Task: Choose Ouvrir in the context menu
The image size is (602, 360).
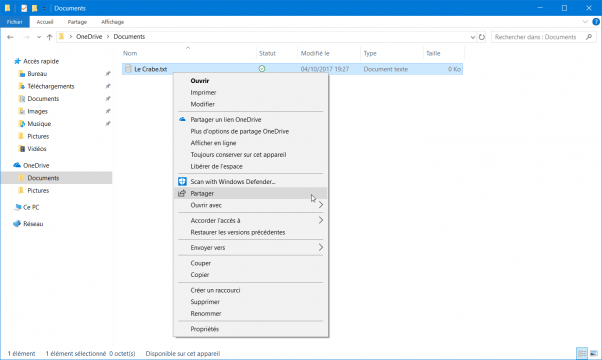Action: (250, 81)
